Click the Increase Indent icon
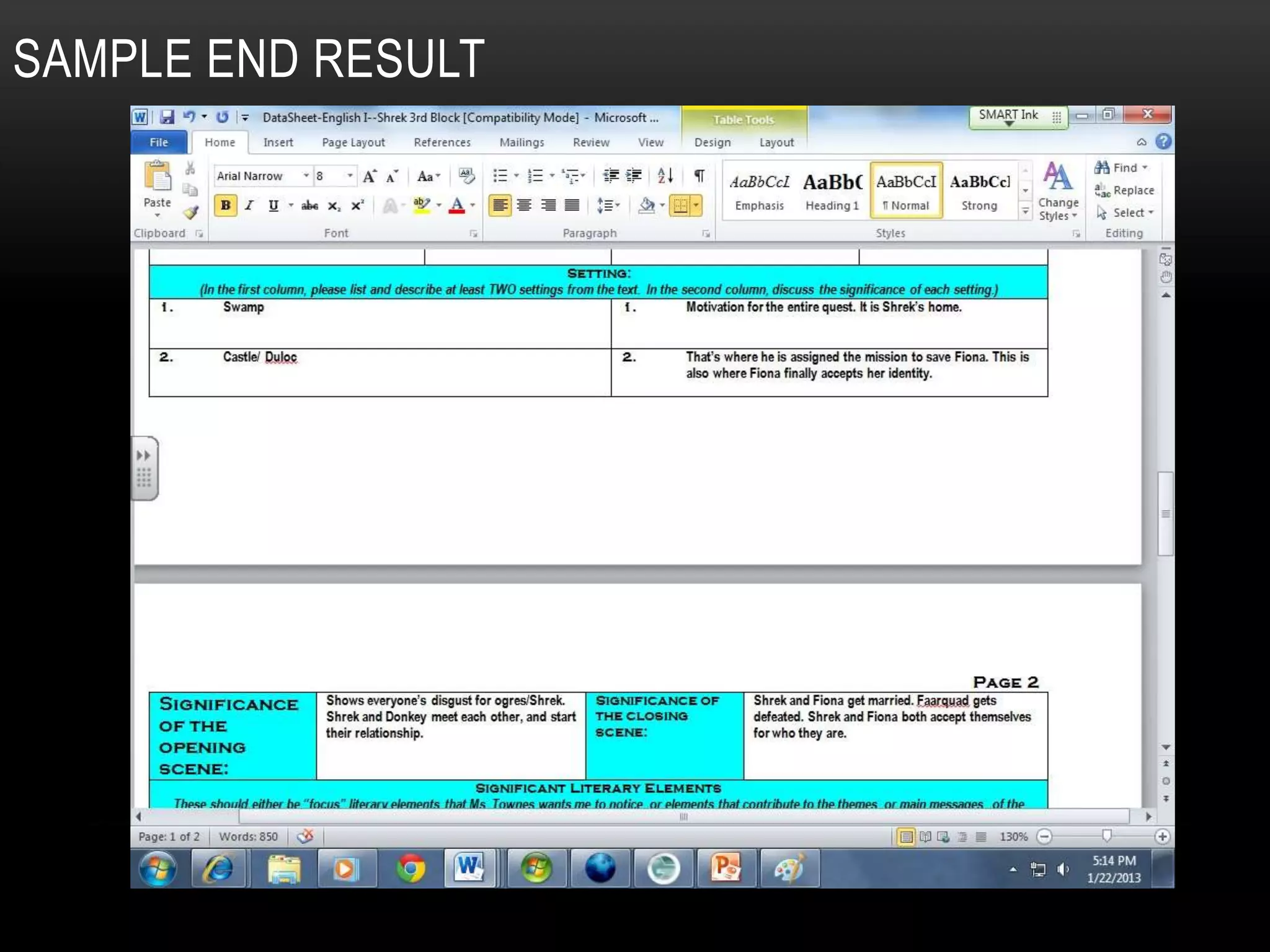Image resolution: width=1270 pixels, height=952 pixels. pyautogui.click(x=634, y=176)
